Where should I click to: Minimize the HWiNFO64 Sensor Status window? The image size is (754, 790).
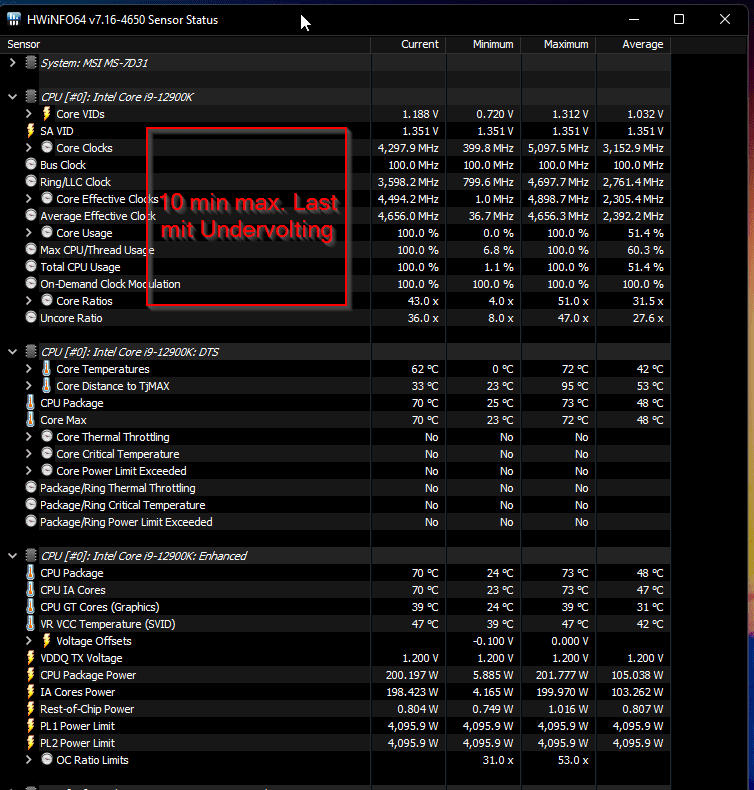[x=634, y=19]
